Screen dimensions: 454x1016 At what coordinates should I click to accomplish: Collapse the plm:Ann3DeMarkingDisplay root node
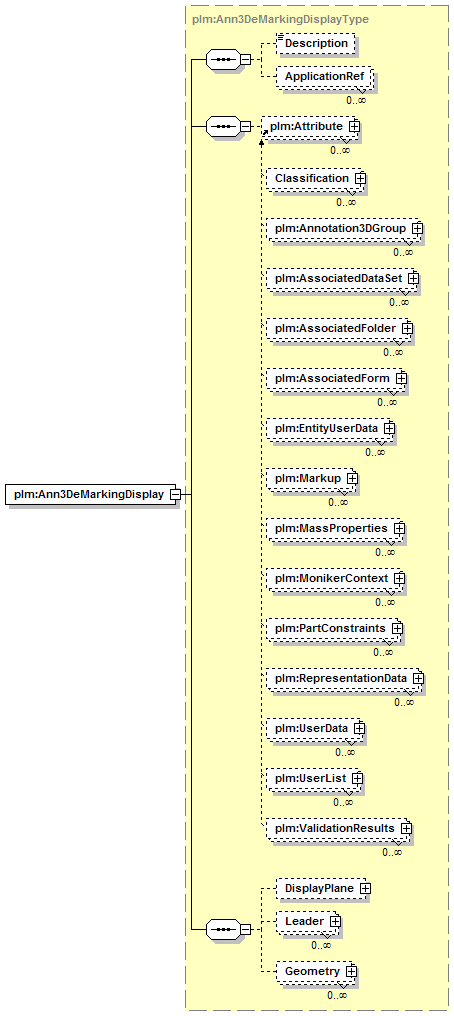(x=175, y=494)
